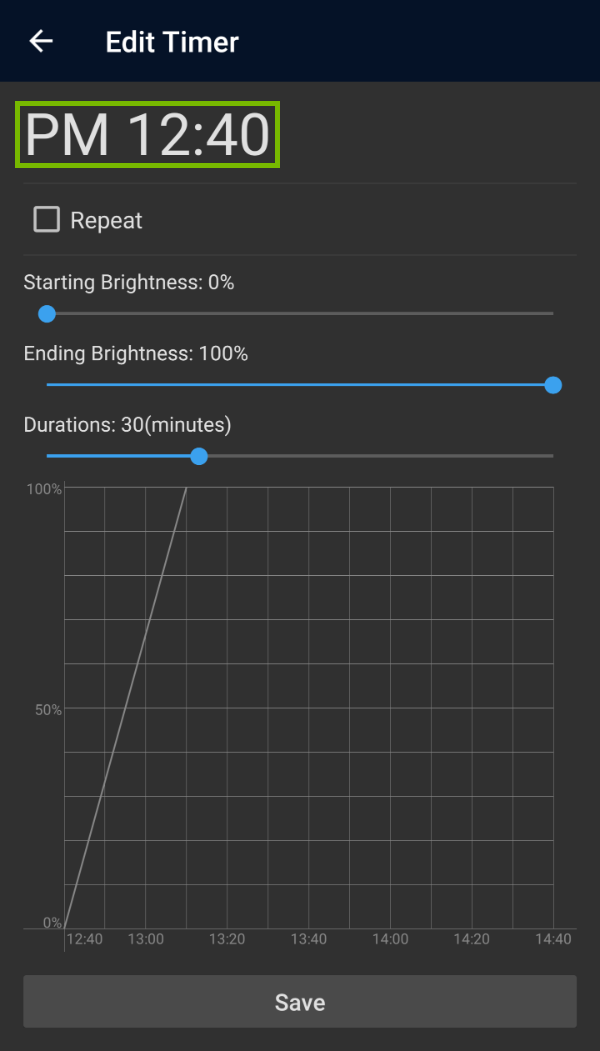Select the Edit Timer title text

(x=172, y=41)
